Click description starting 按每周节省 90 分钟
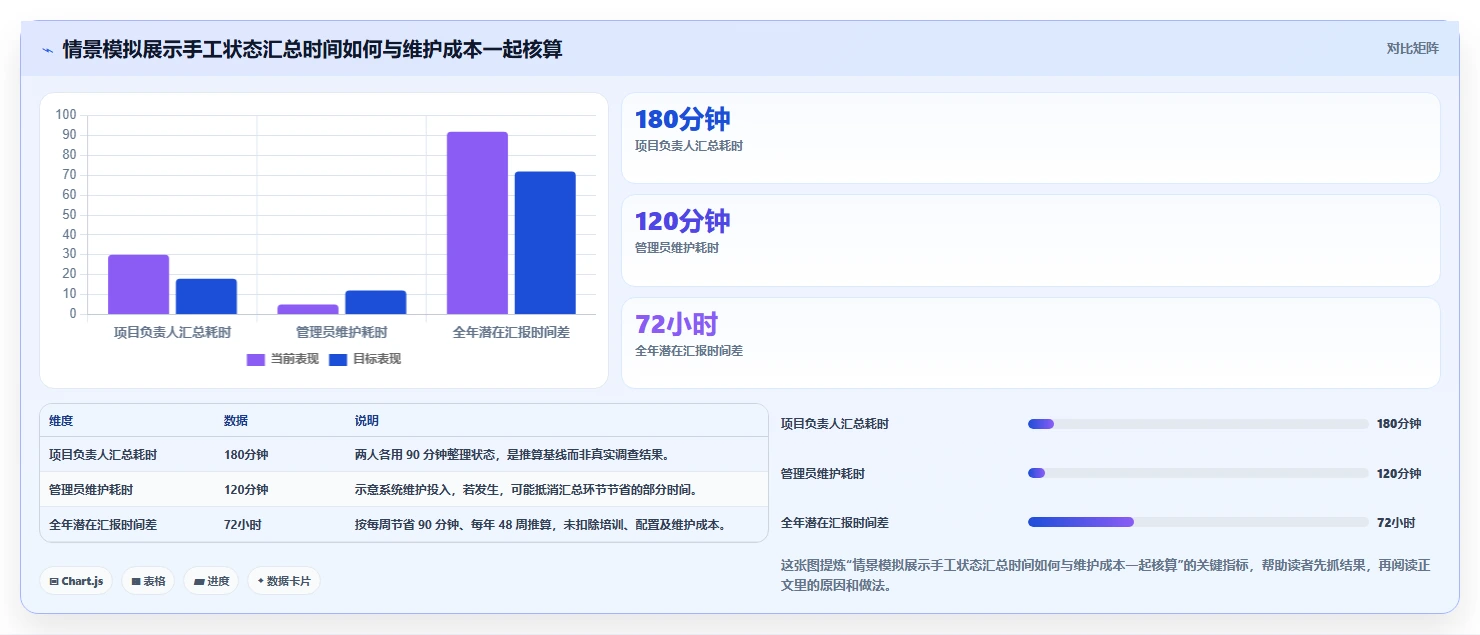The height and width of the screenshot is (635, 1480). point(540,524)
